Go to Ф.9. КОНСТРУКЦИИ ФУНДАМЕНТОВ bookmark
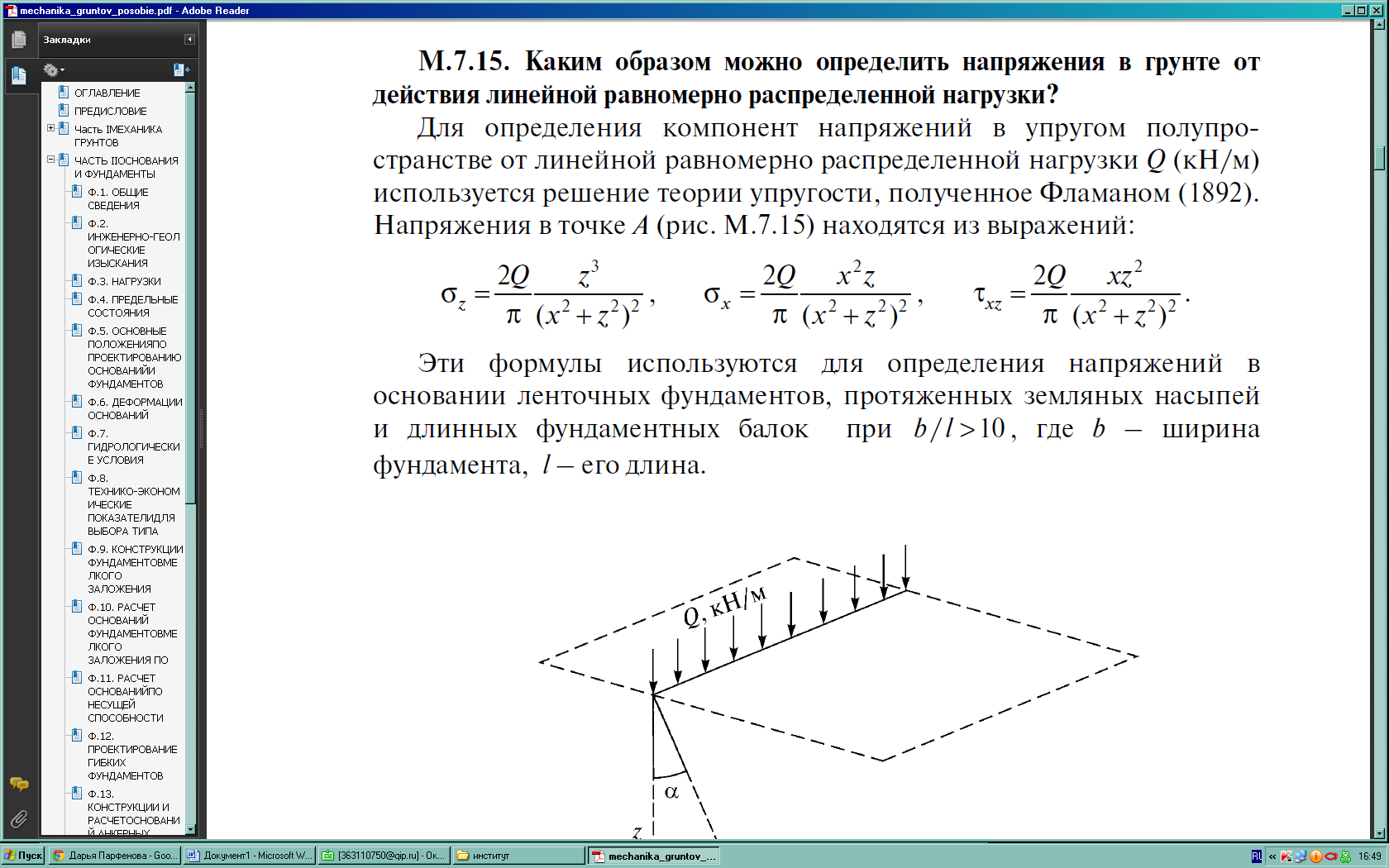The width and height of the screenshot is (1389, 868). [136, 569]
